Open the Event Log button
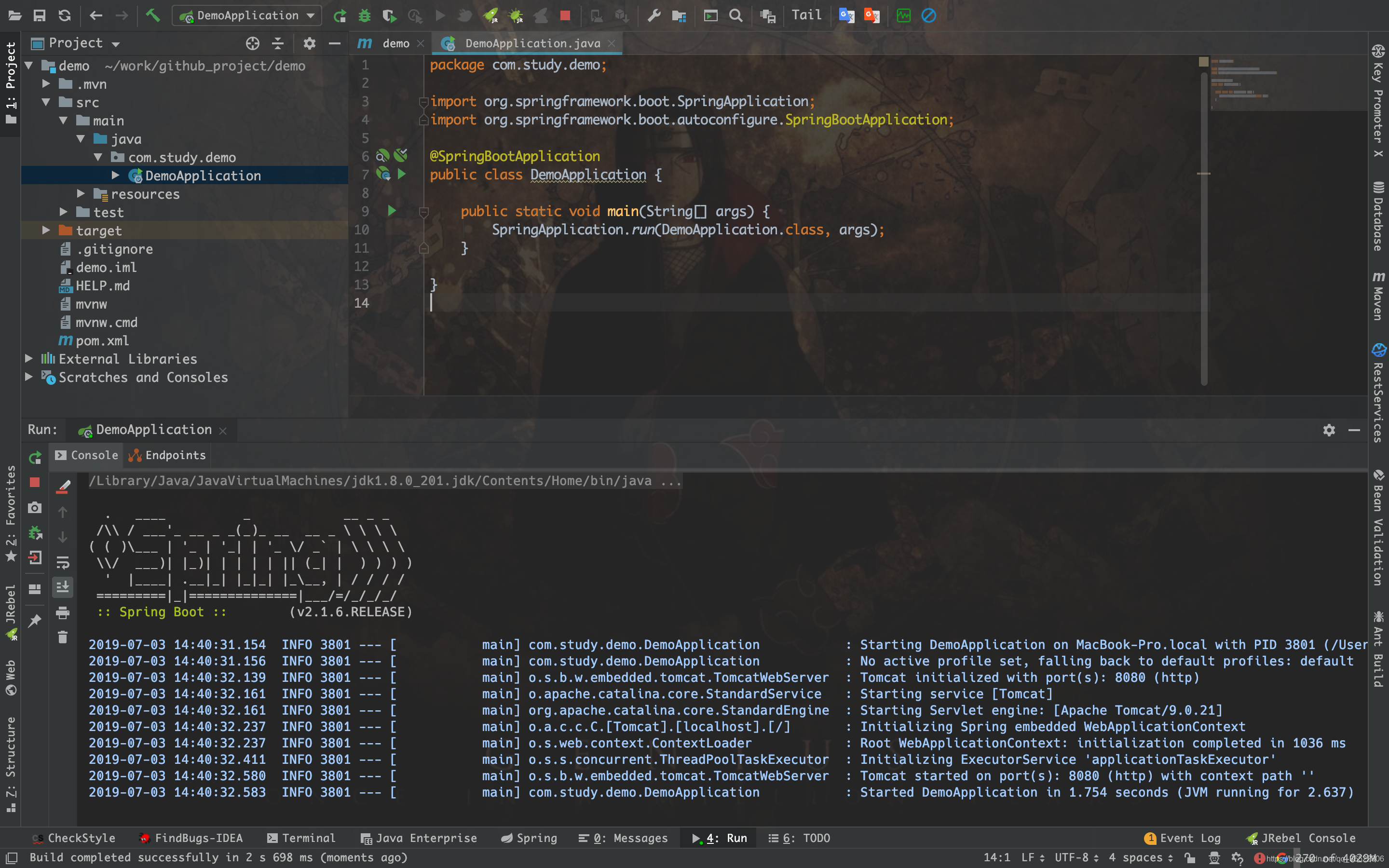The height and width of the screenshot is (868, 1389). [x=1183, y=838]
